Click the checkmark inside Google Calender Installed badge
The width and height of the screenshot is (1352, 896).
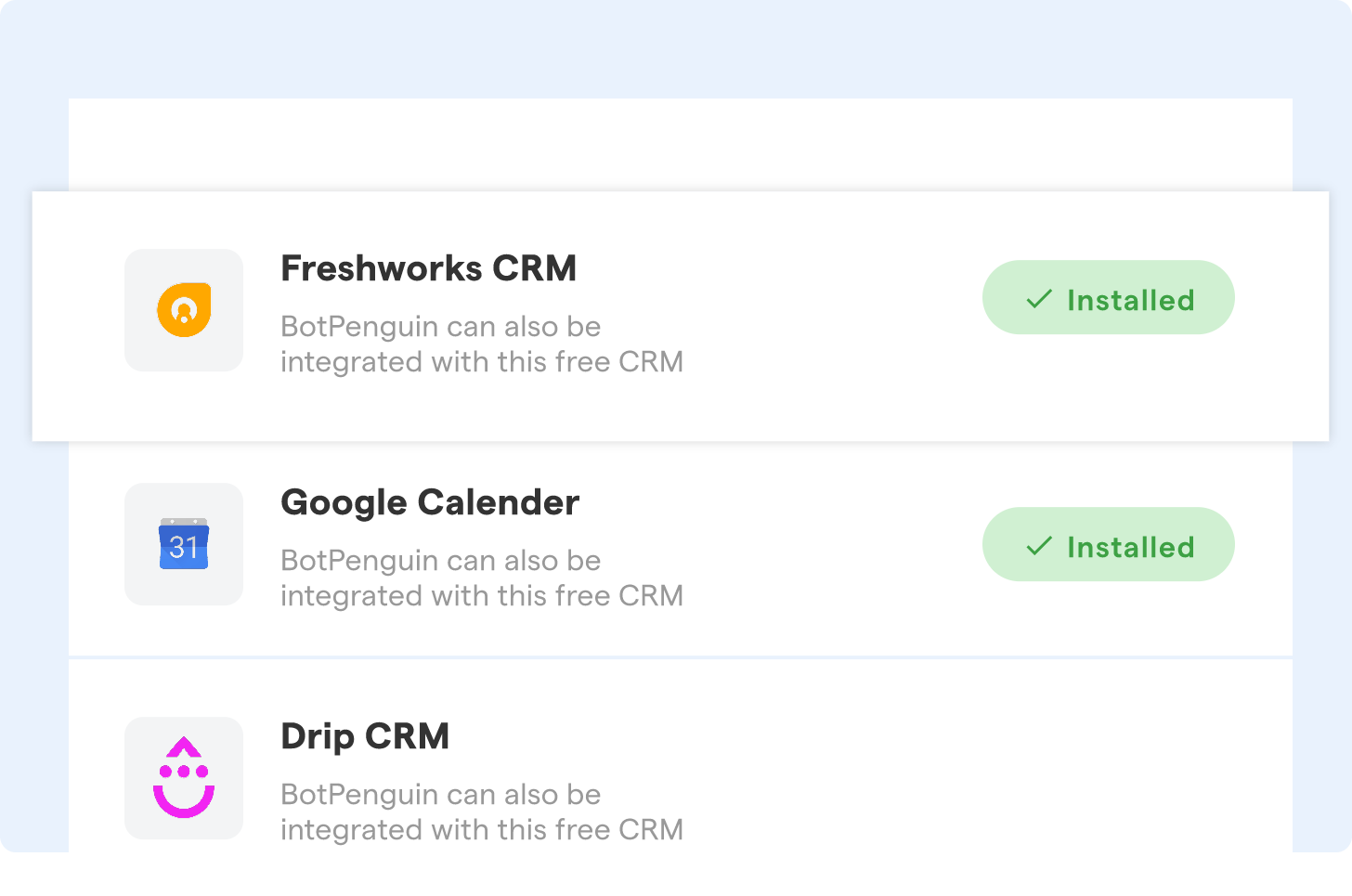(1037, 546)
